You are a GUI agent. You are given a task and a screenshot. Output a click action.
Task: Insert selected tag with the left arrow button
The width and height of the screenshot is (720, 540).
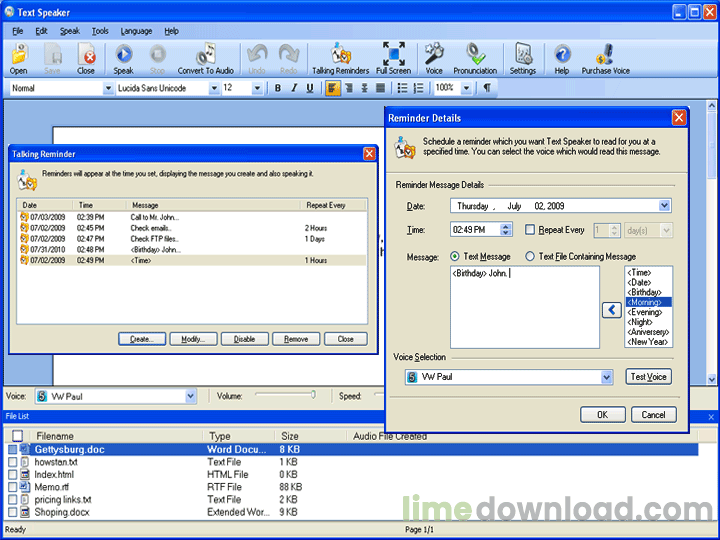point(612,310)
